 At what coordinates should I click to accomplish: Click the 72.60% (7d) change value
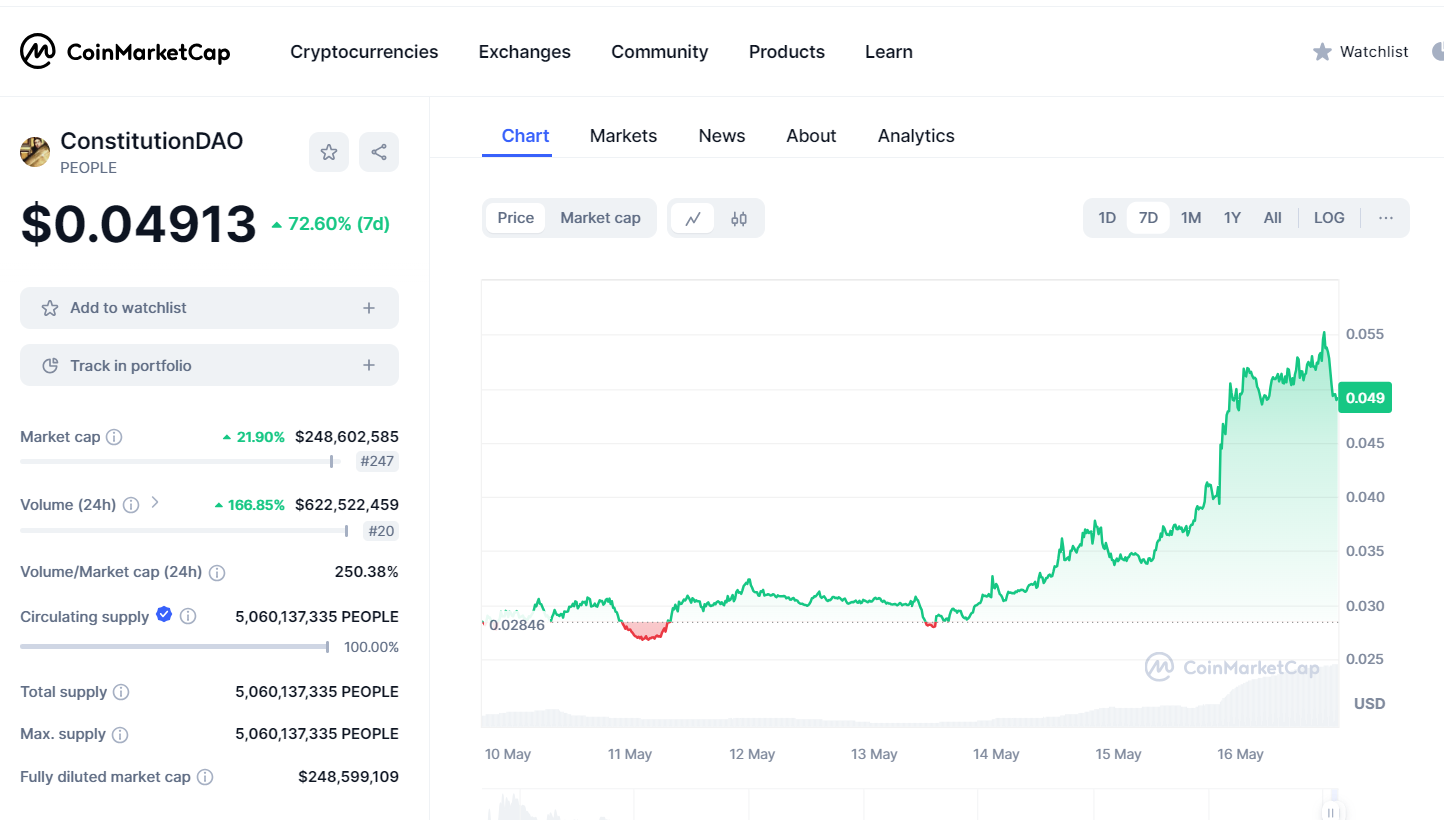click(331, 224)
